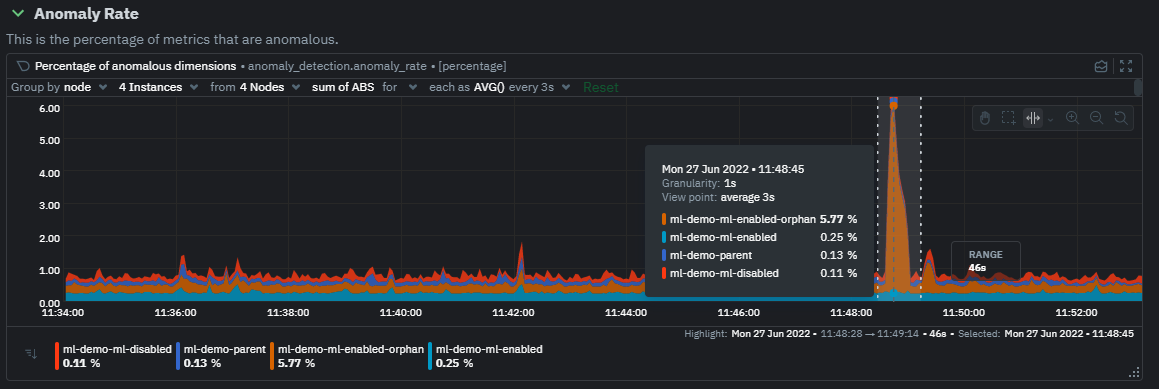Collapse the Anomaly Rate section chevron
Viewport: 1159px width, 389px height.
pos(18,13)
